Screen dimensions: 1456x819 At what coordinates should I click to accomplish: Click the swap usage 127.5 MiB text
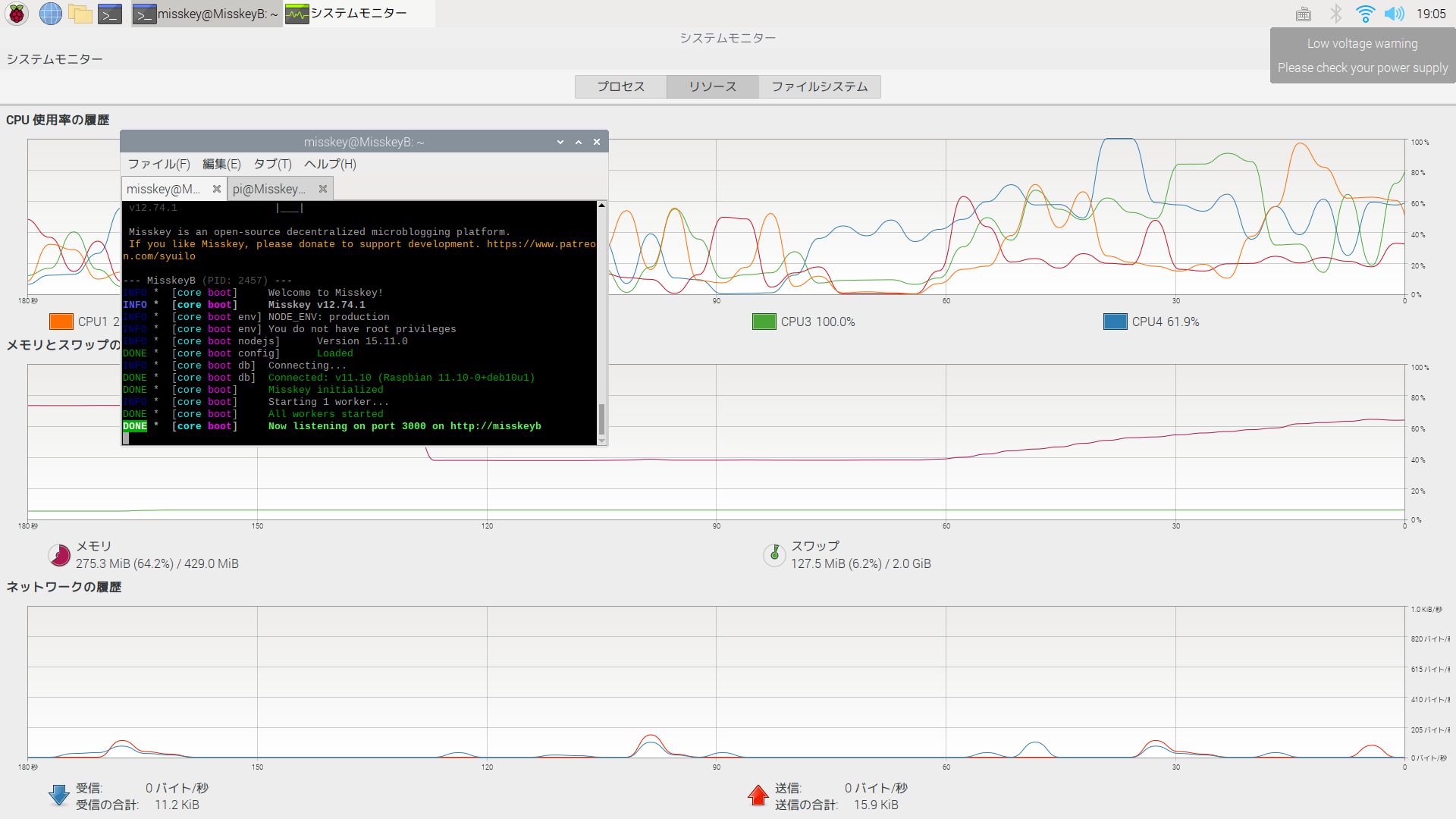[861, 563]
